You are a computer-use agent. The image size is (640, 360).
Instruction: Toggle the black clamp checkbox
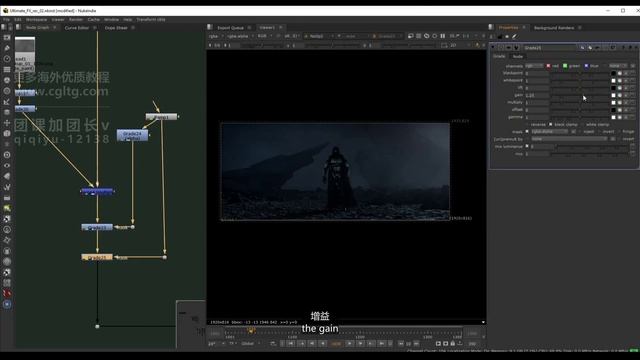click(x=551, y=124)
